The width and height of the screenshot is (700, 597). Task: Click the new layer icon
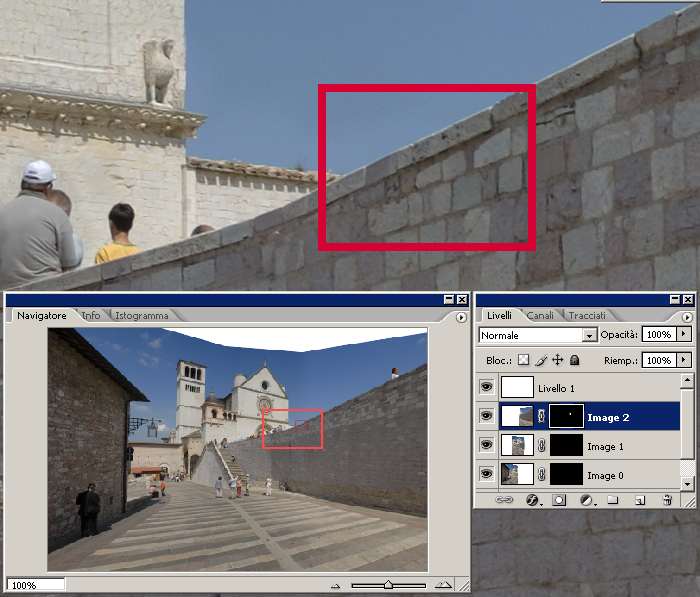tap(640, 499)
